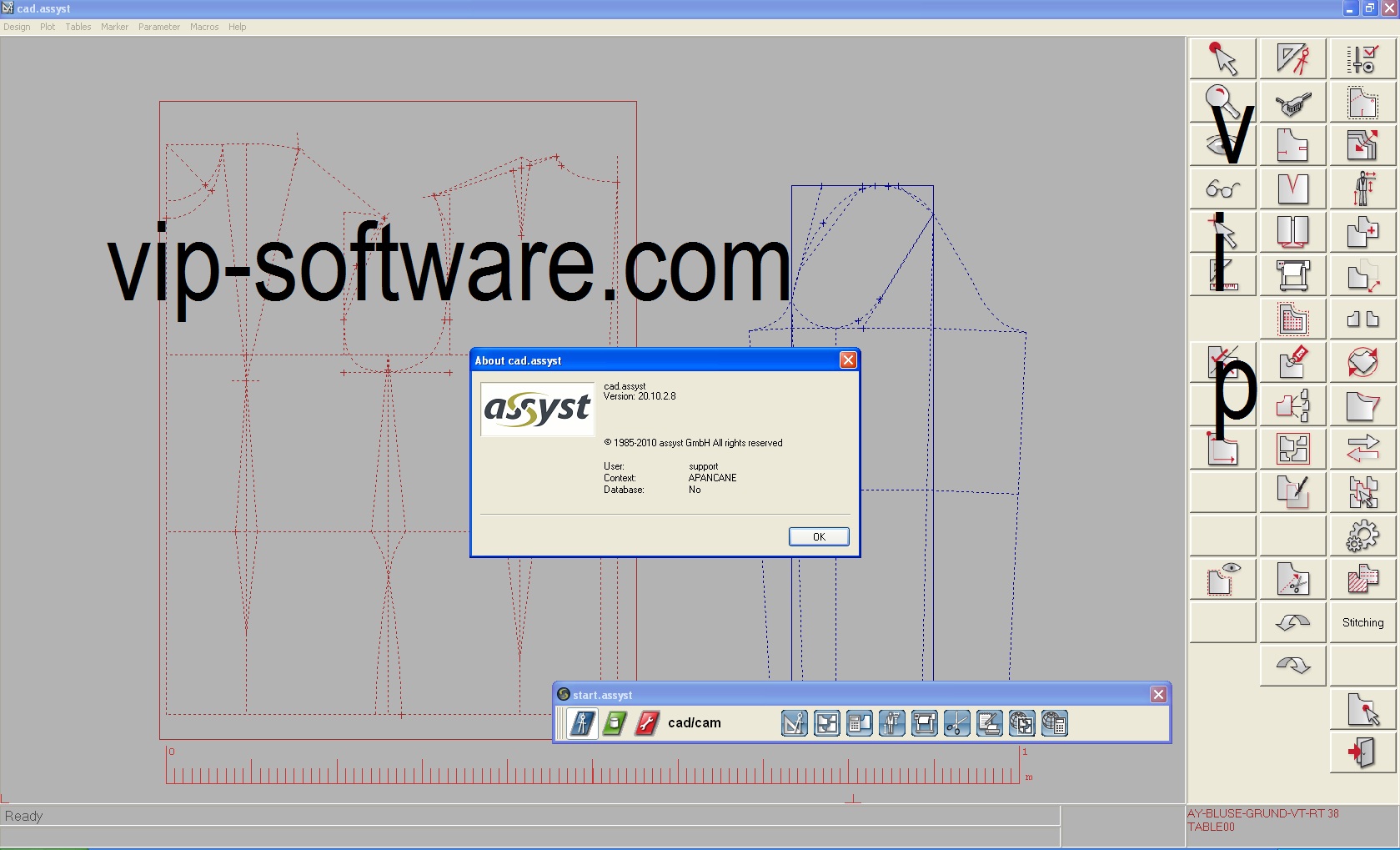Open the green database module in start.assyst
The width and height of the screenshot is (1400, 850).
pos(615,723)
